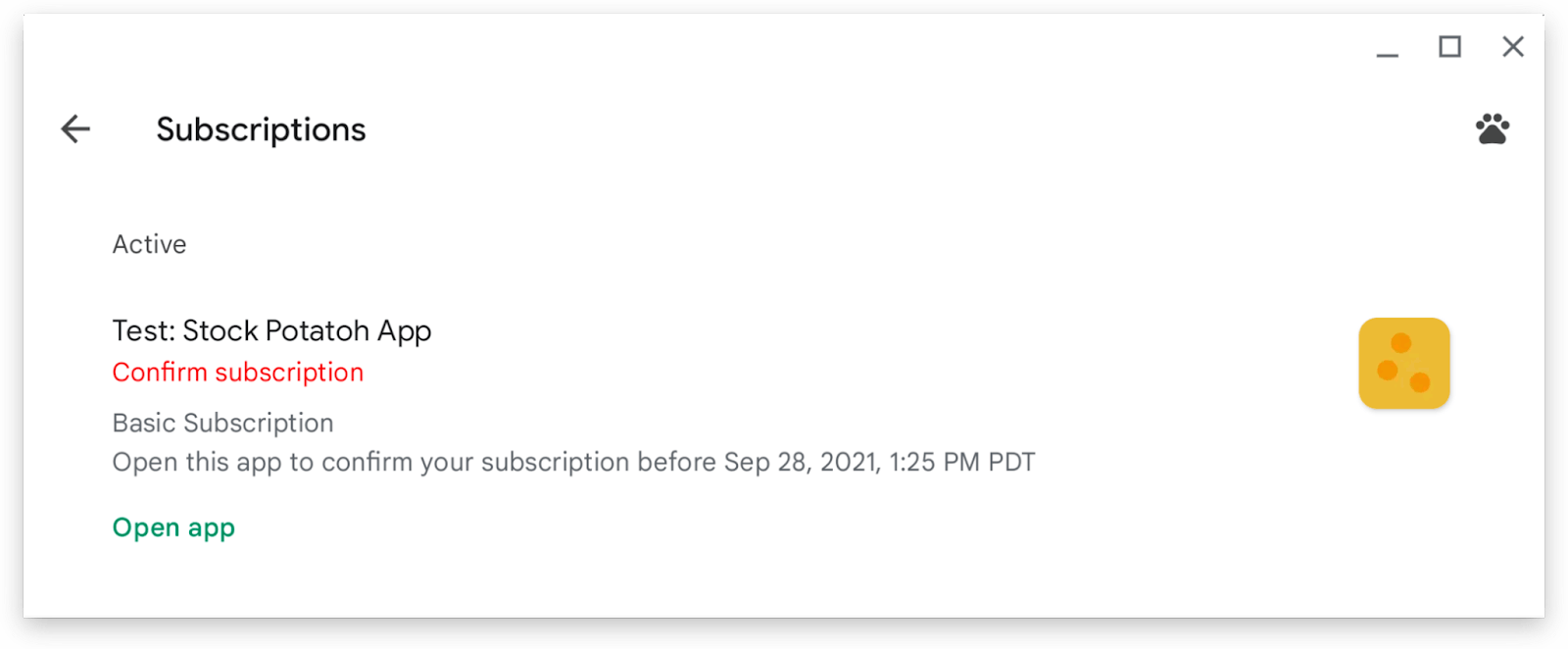Close the Subscriptions window
This screenshot has width=1568, height=649.
pos(1513,46)
